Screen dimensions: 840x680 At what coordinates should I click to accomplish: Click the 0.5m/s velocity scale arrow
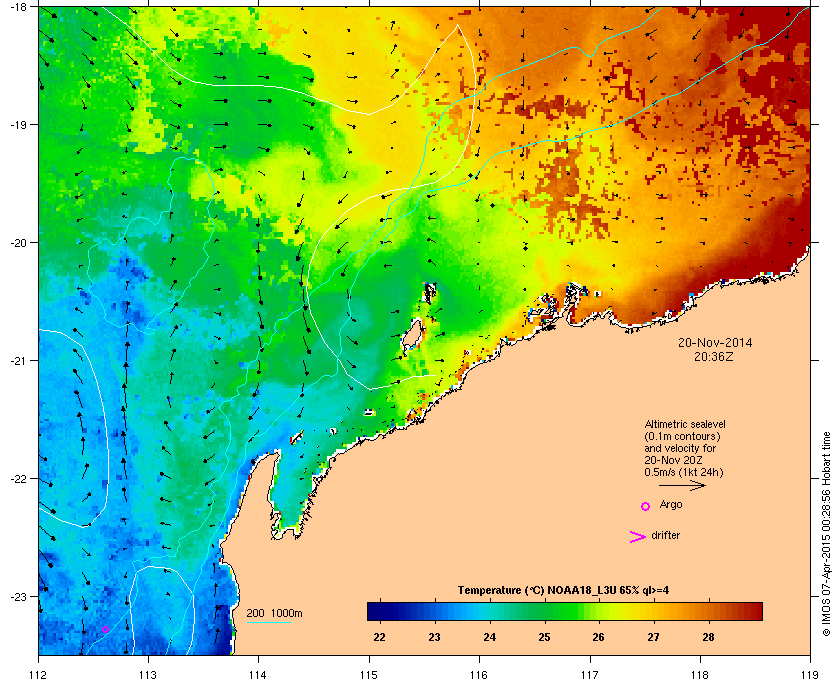click(x=682, y=486)
